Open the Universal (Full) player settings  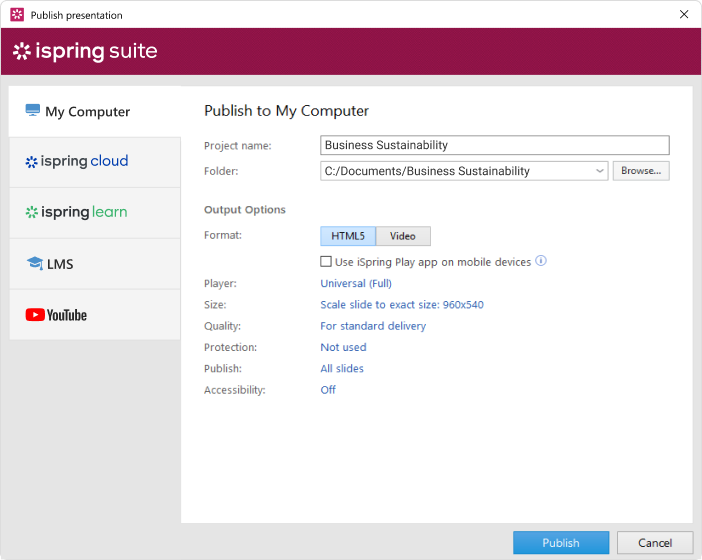click(355, 283)
